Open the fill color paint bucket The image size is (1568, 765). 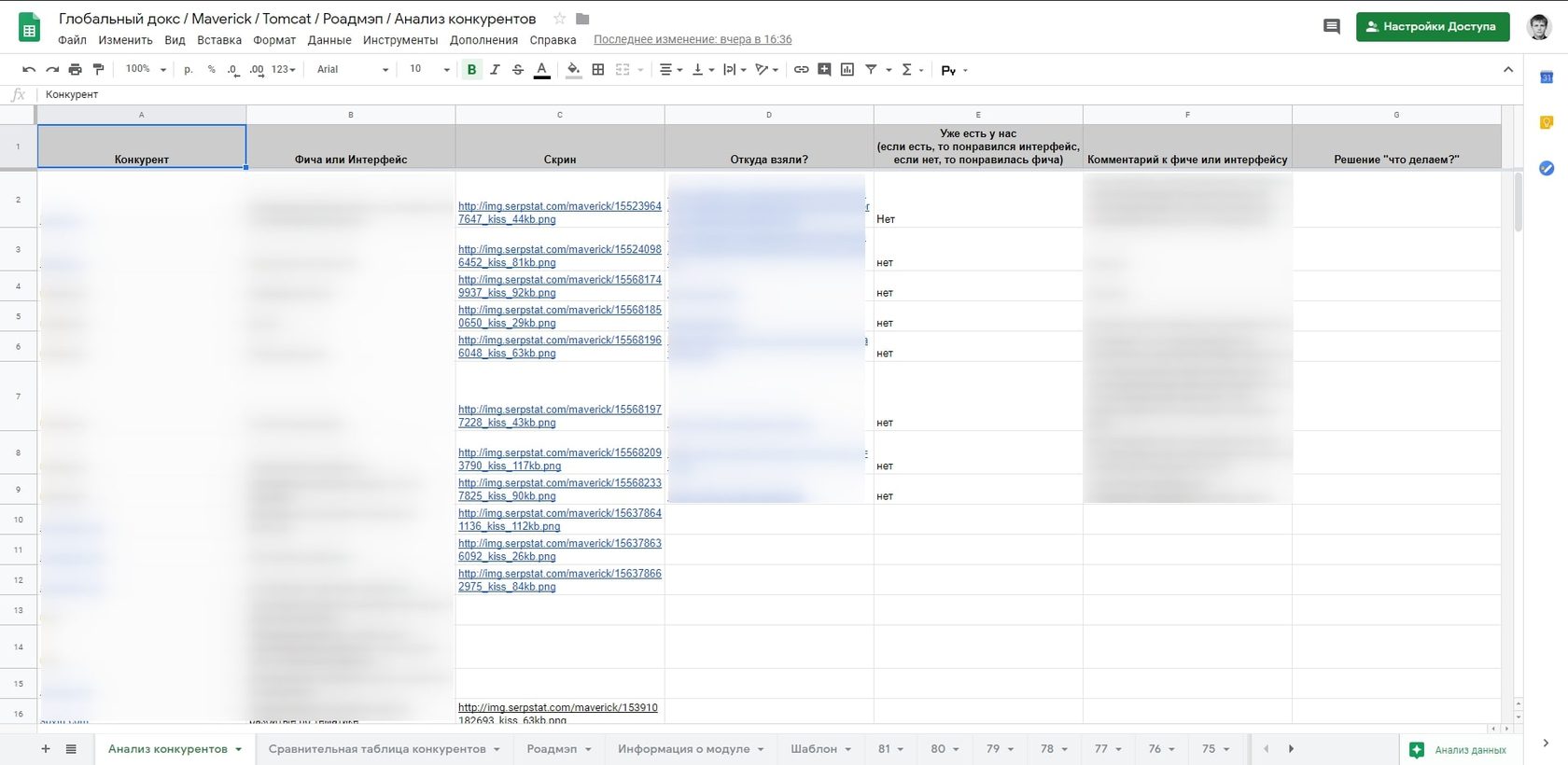click(573, 69)
